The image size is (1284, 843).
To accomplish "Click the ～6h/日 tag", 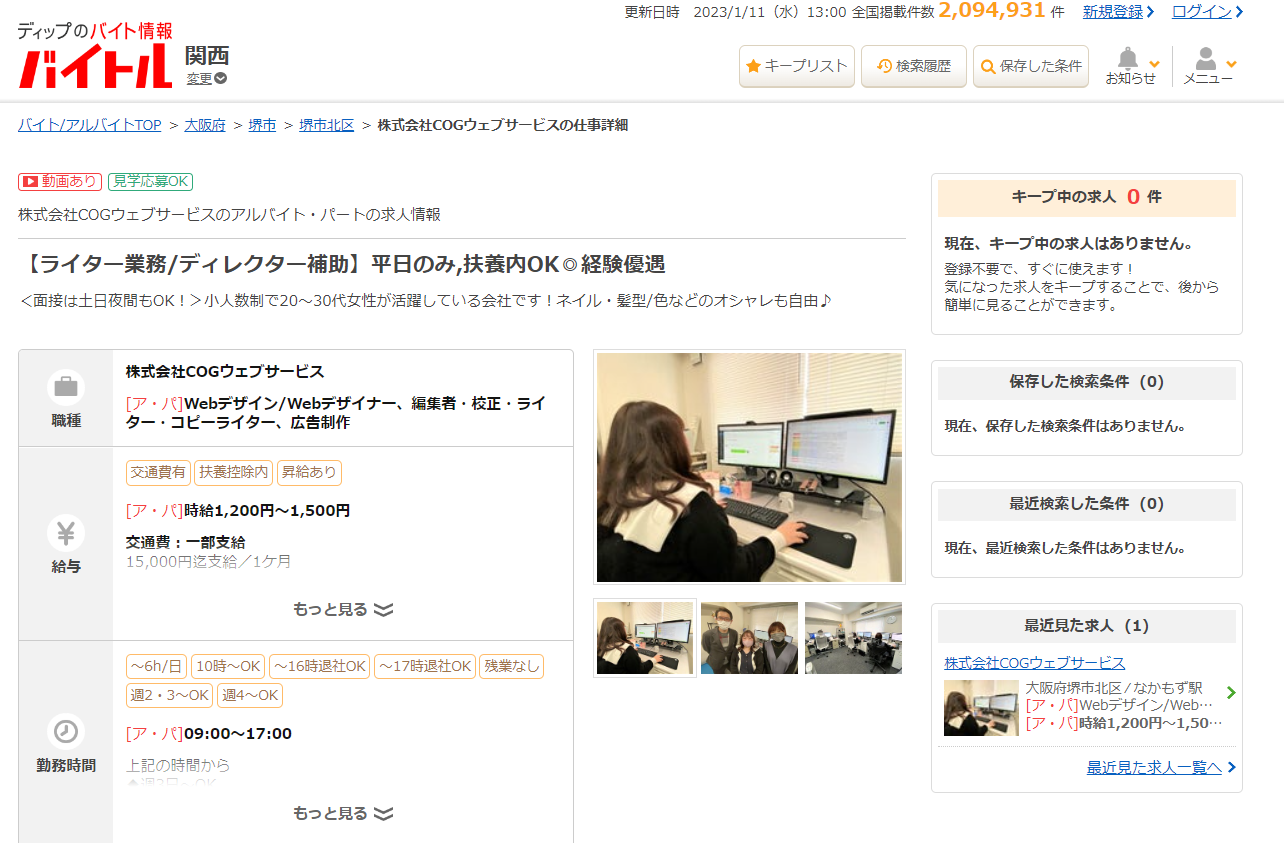I will click(x=156, y=666).
